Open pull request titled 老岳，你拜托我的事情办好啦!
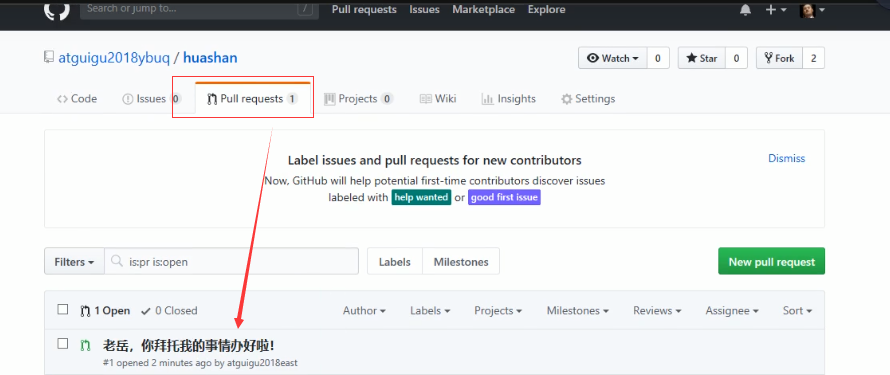This screenshot has width=890, height=375. tap(189, 345)
